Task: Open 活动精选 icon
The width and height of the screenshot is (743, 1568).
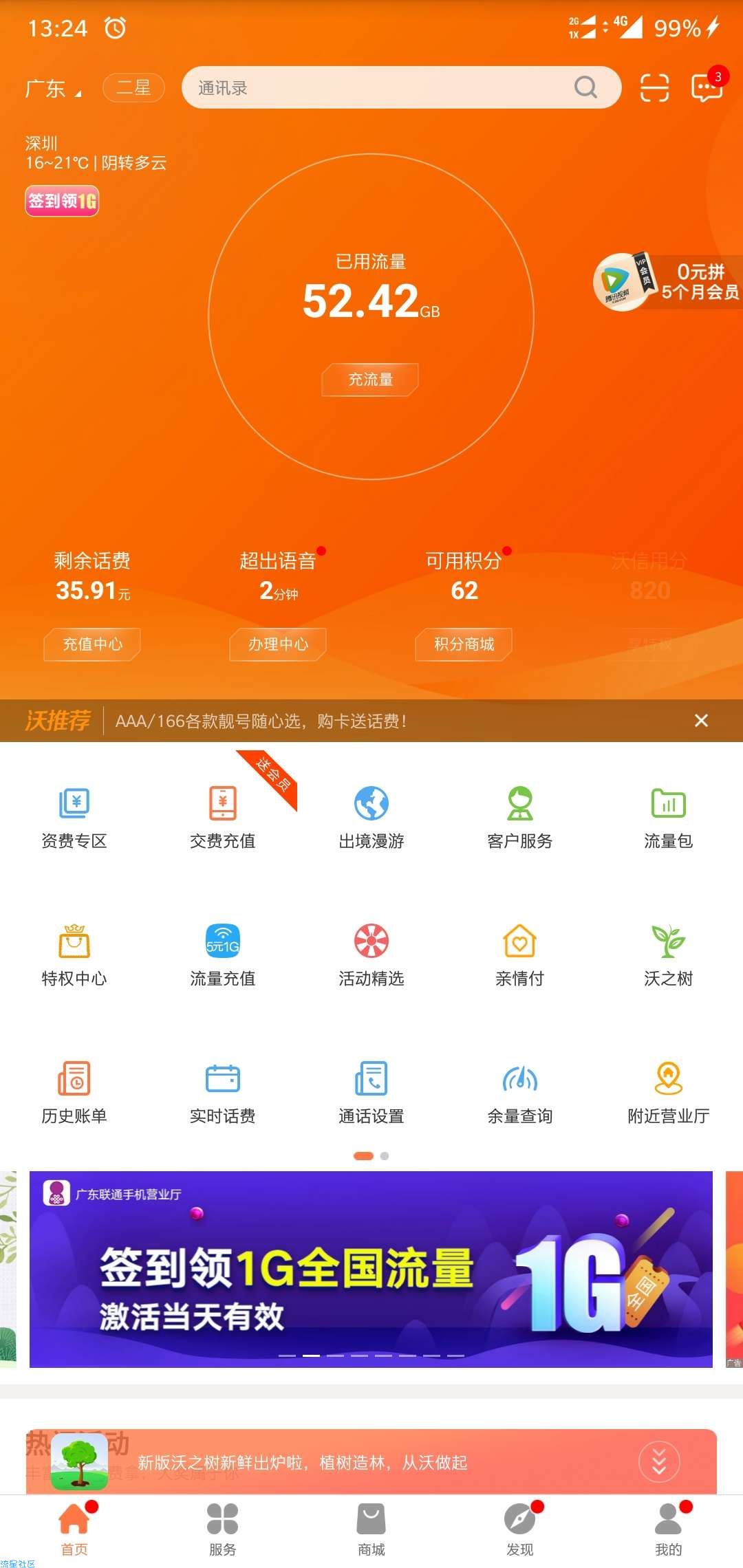Action: point(371,941)
